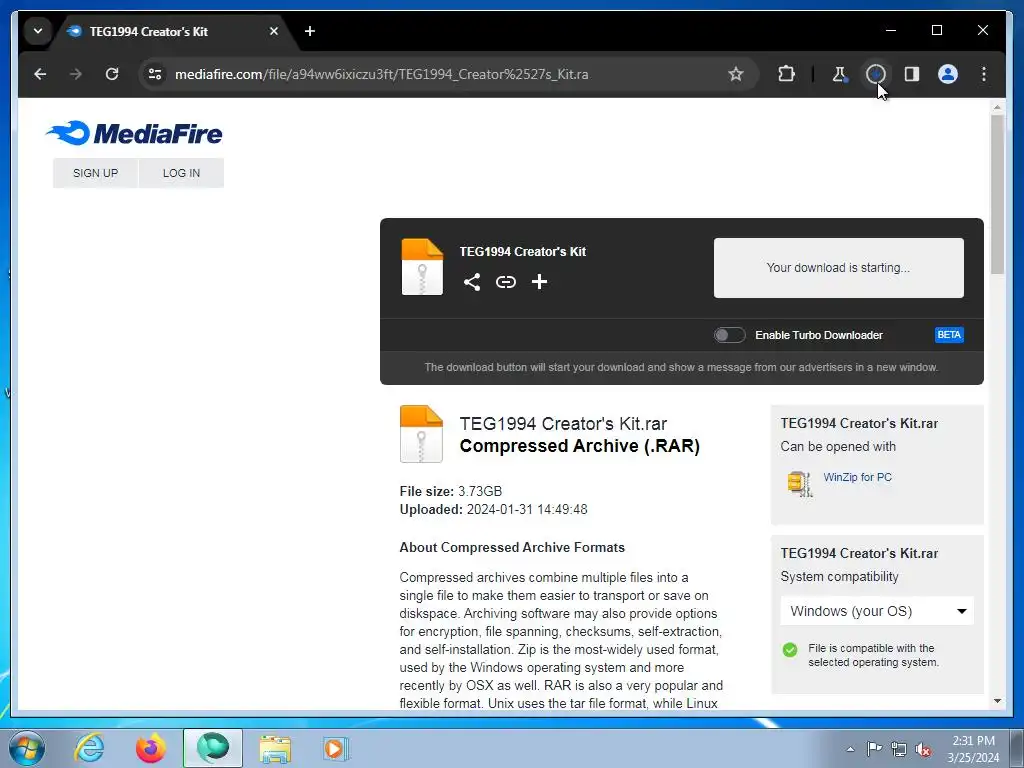The image size is (1024, 768).
Task: Enable the Turbo Downloader toggle
Action: (x=729, y=335)
